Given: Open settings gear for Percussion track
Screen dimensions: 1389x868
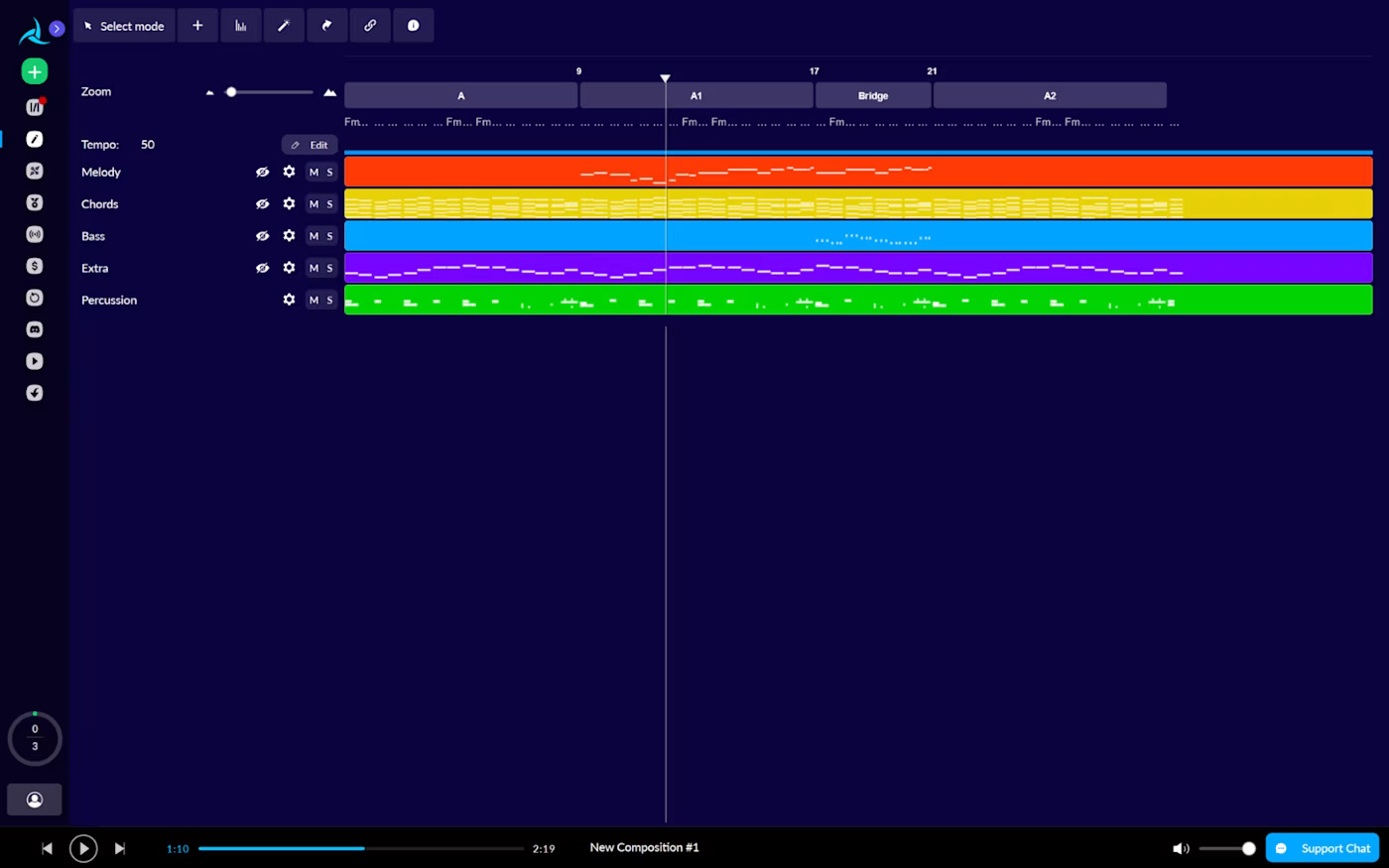Looking at the screenshot, I should [x=289, y=300].
